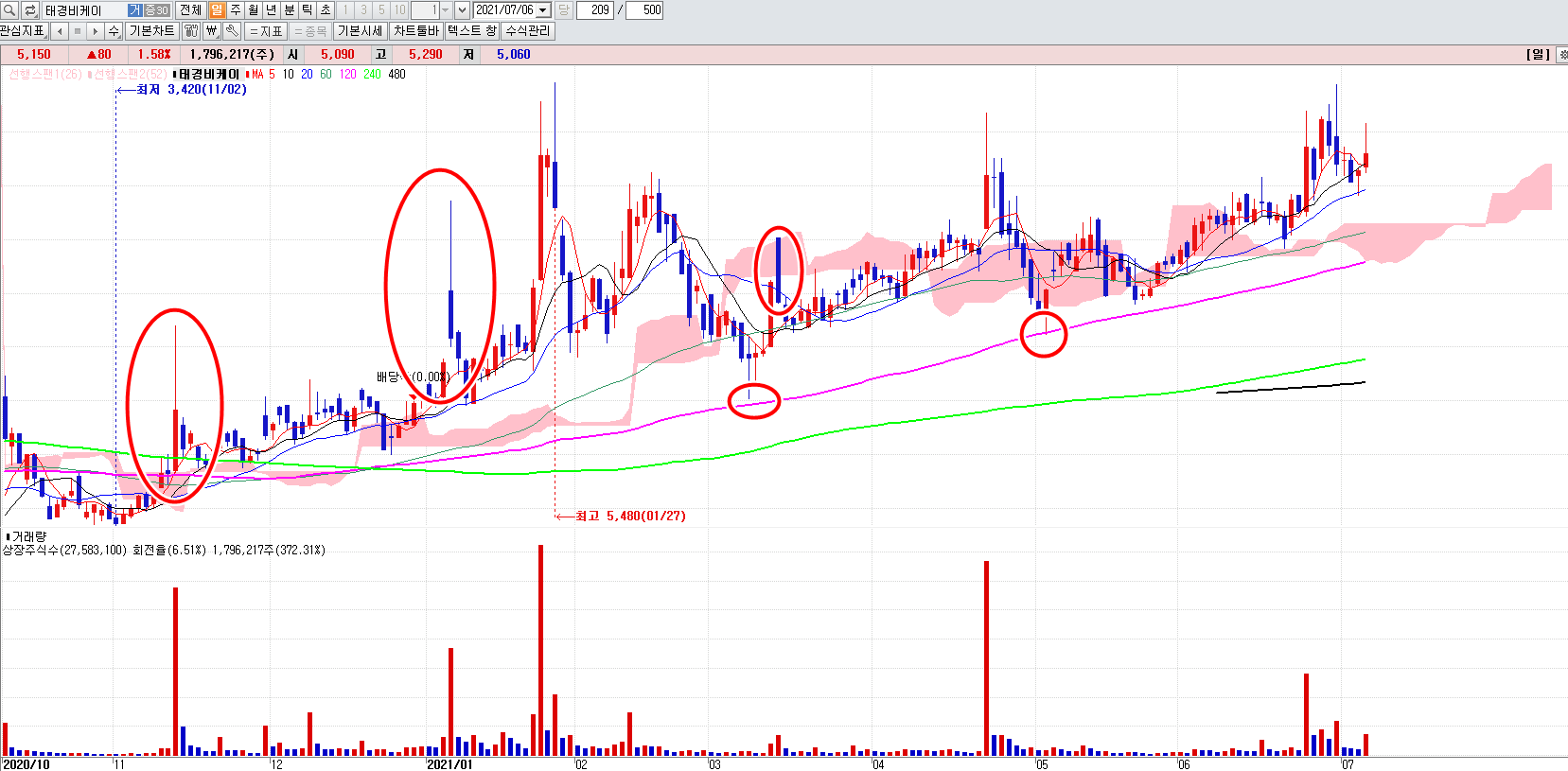Switch to yearly 년 chart period

(272, 10)
